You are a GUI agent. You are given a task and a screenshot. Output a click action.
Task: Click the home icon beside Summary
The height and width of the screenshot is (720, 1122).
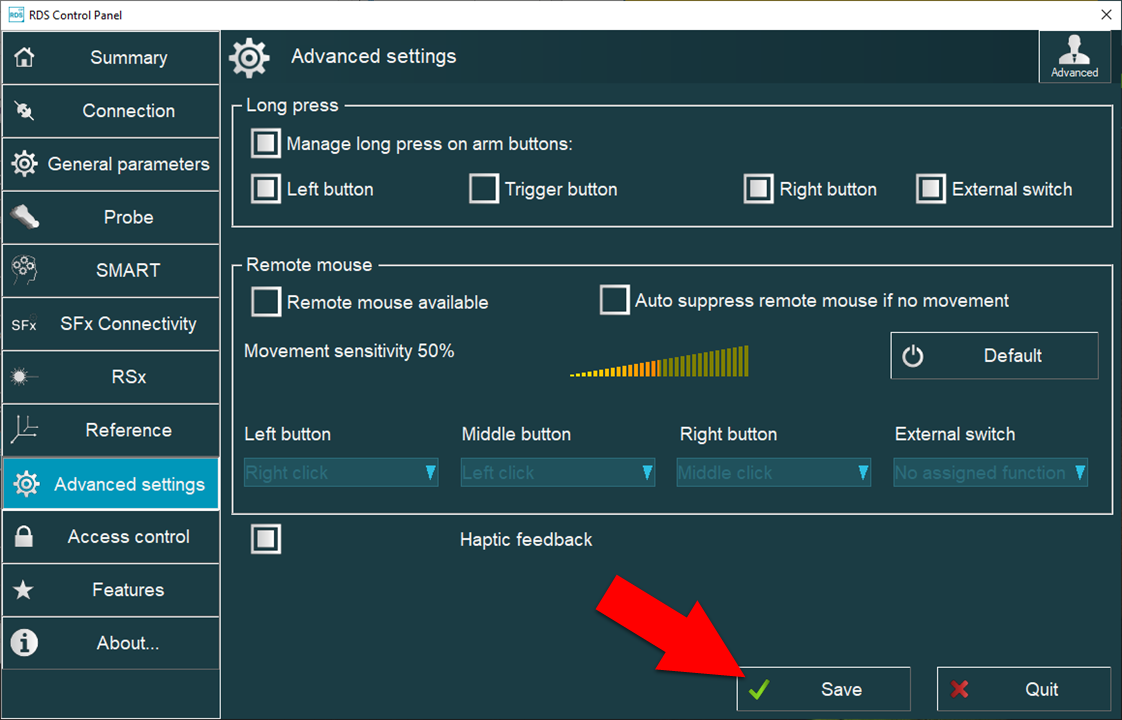click(24, 58)
